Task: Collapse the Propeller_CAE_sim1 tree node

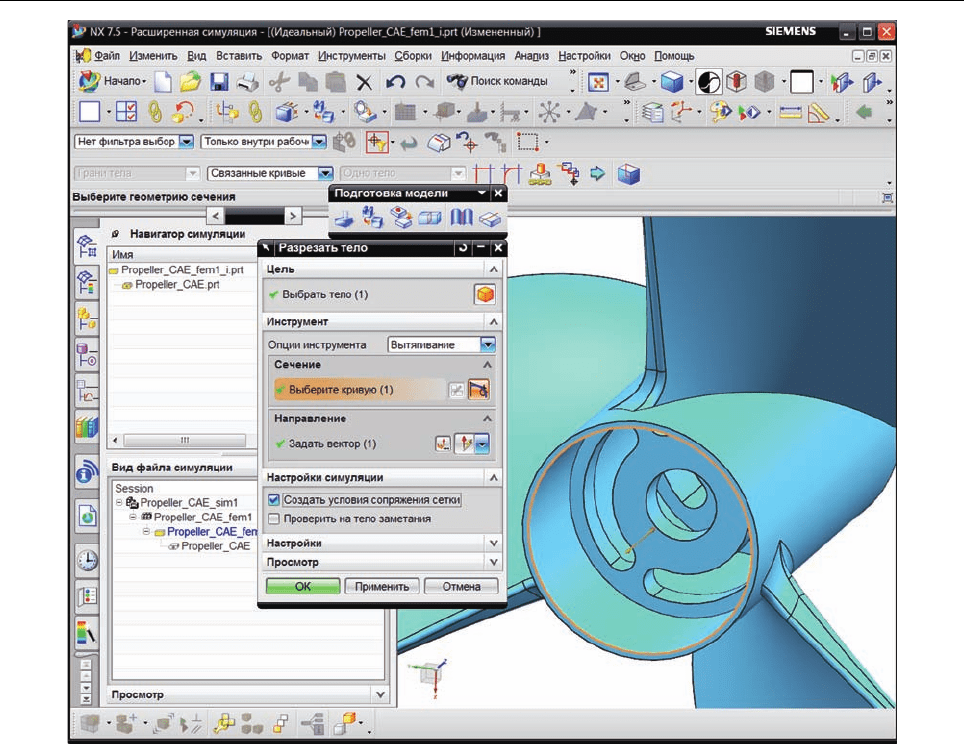Action: coord(119,502)
